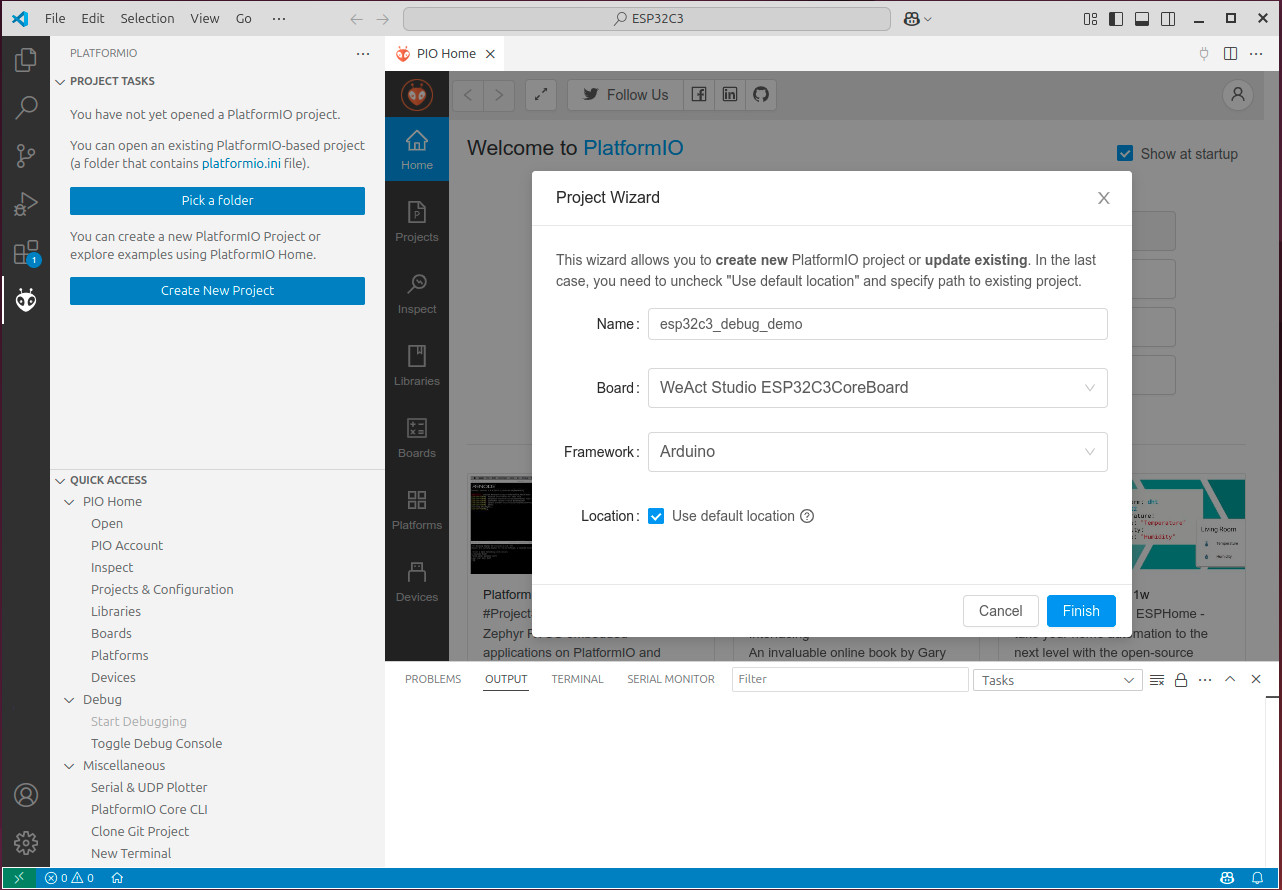Open the GitHub icon link
Image resolution: width=1282 pixels, height=890 pixels.
click(x=761, y=95)
